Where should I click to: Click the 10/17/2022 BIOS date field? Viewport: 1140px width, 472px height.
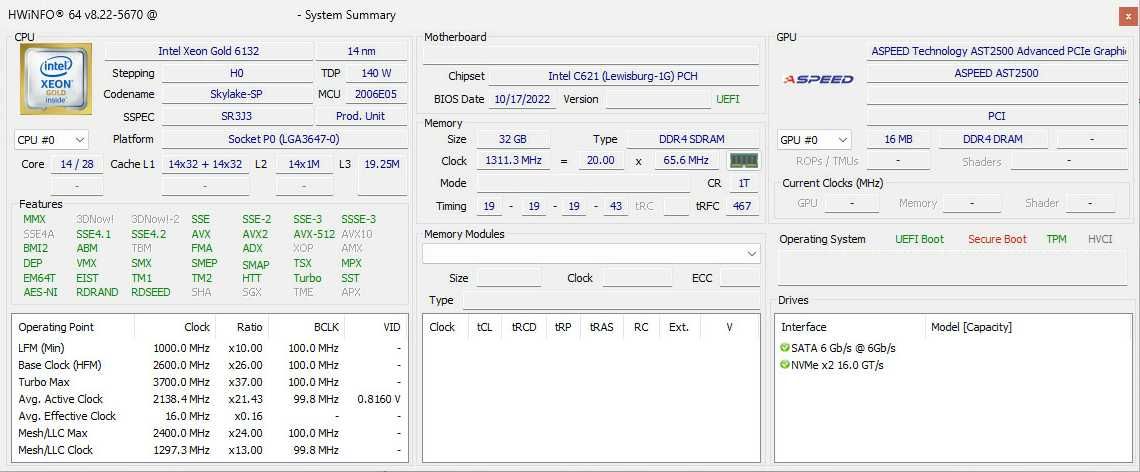pos(522,100)
